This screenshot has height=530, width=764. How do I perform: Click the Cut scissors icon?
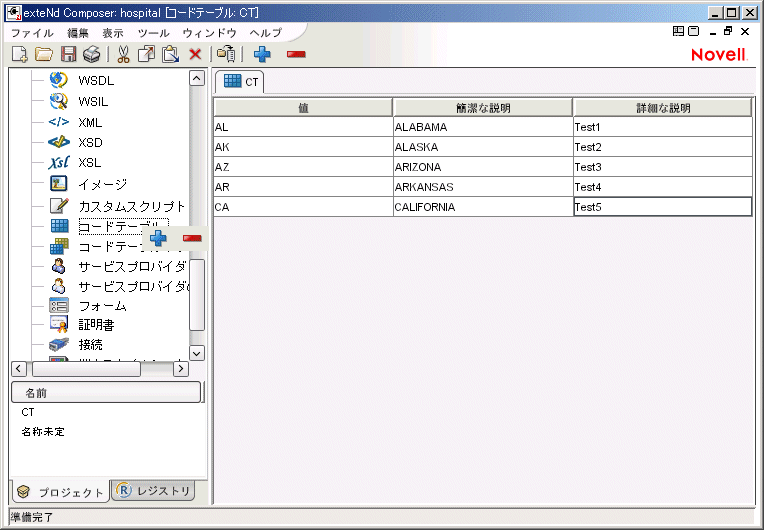[x=124, y=54]
